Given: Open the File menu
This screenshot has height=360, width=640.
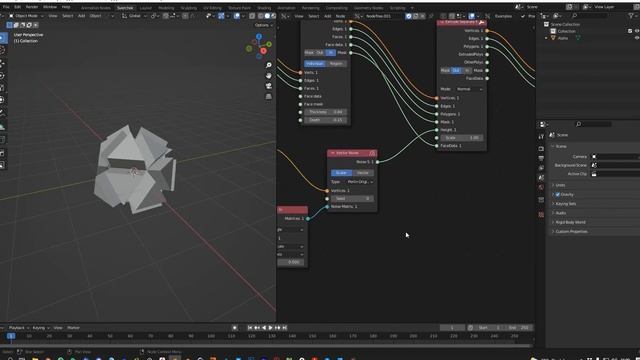Looking at the screenshot, I should click(x=6, y=7).
